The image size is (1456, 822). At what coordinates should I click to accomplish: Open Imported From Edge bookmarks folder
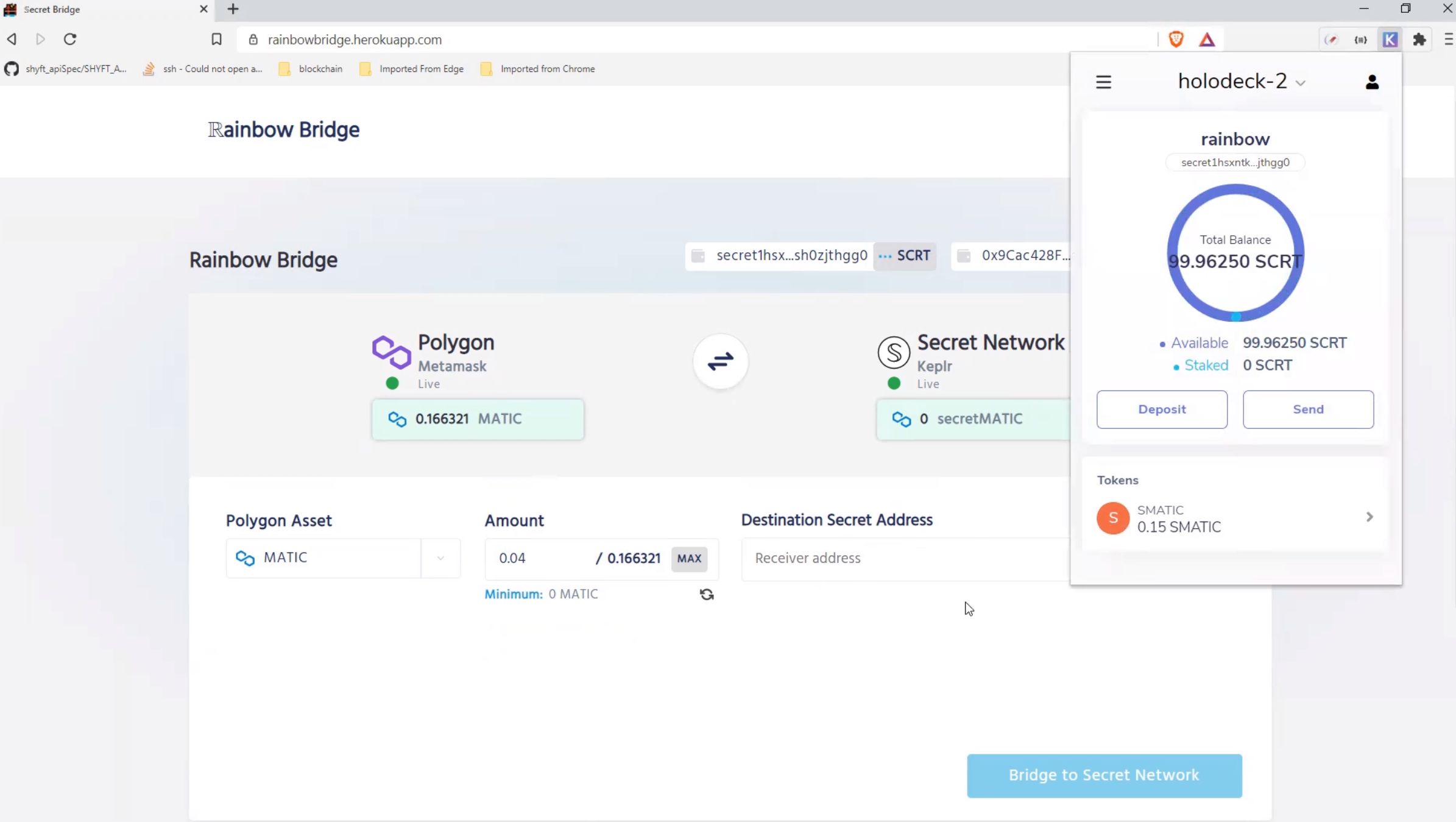411,69
